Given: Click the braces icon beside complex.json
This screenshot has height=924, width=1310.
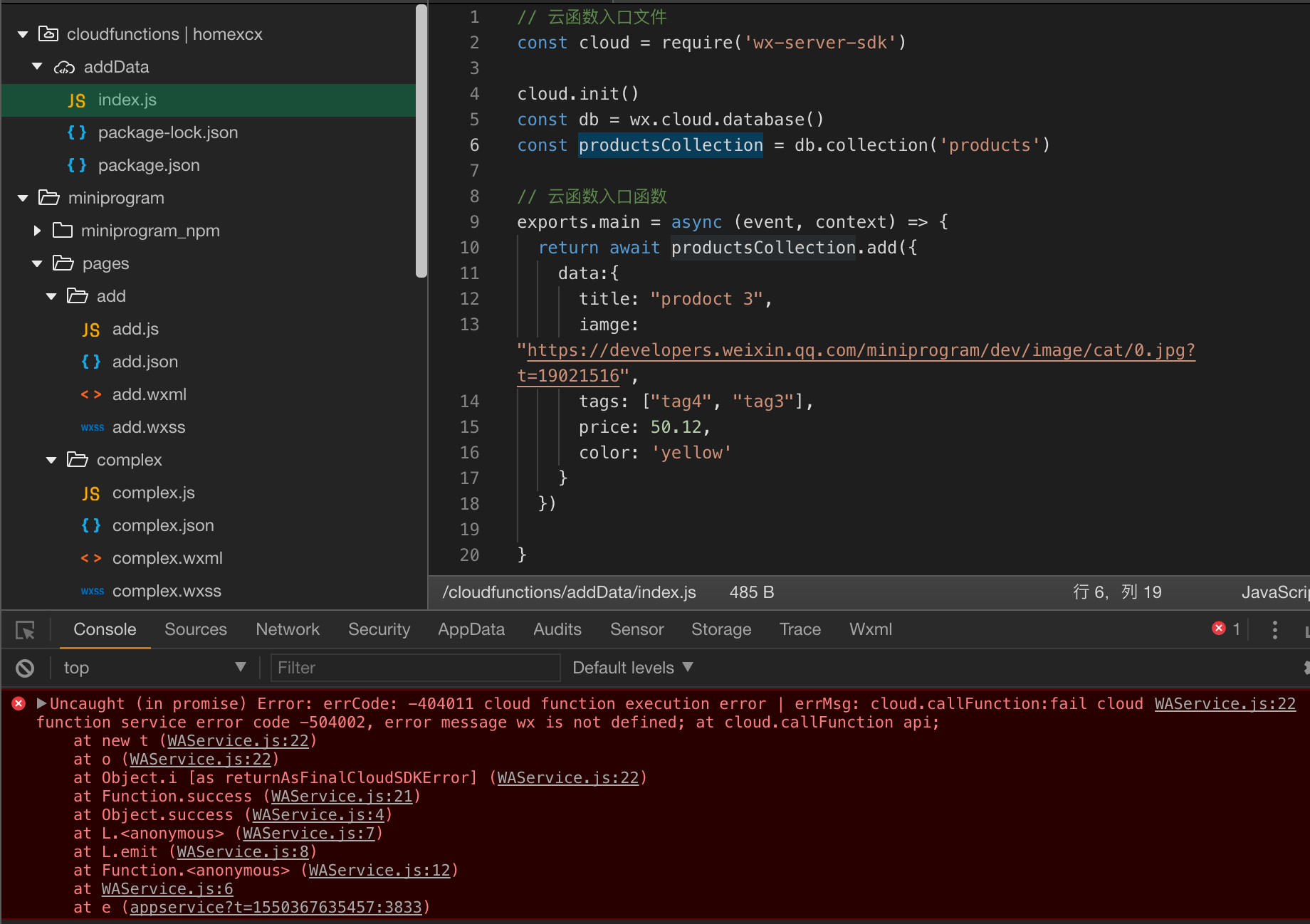Looking at the screenshot, I should pyautogui.click(x=91, y=525).
